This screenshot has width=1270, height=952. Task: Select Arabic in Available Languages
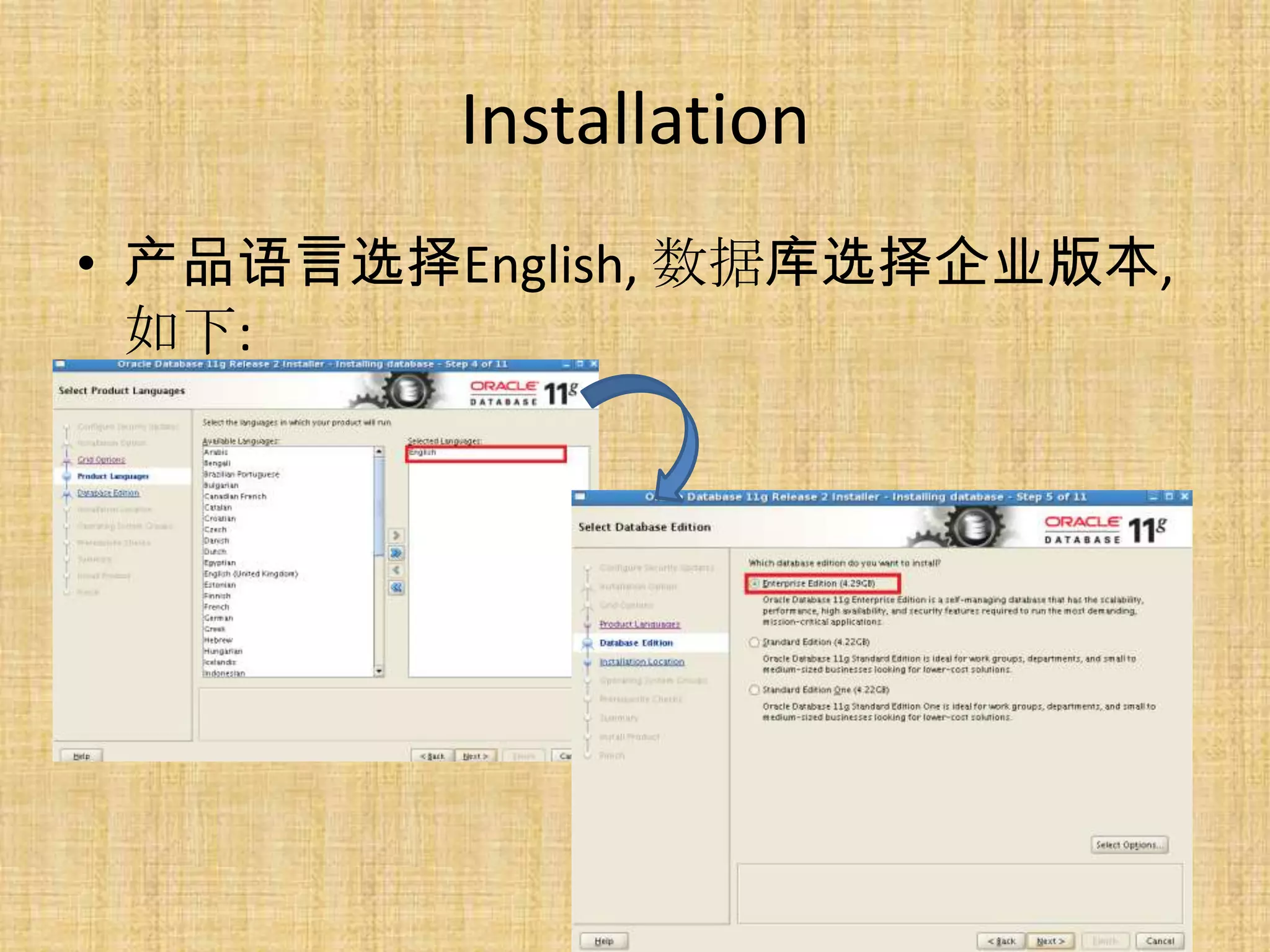point(216,452)
